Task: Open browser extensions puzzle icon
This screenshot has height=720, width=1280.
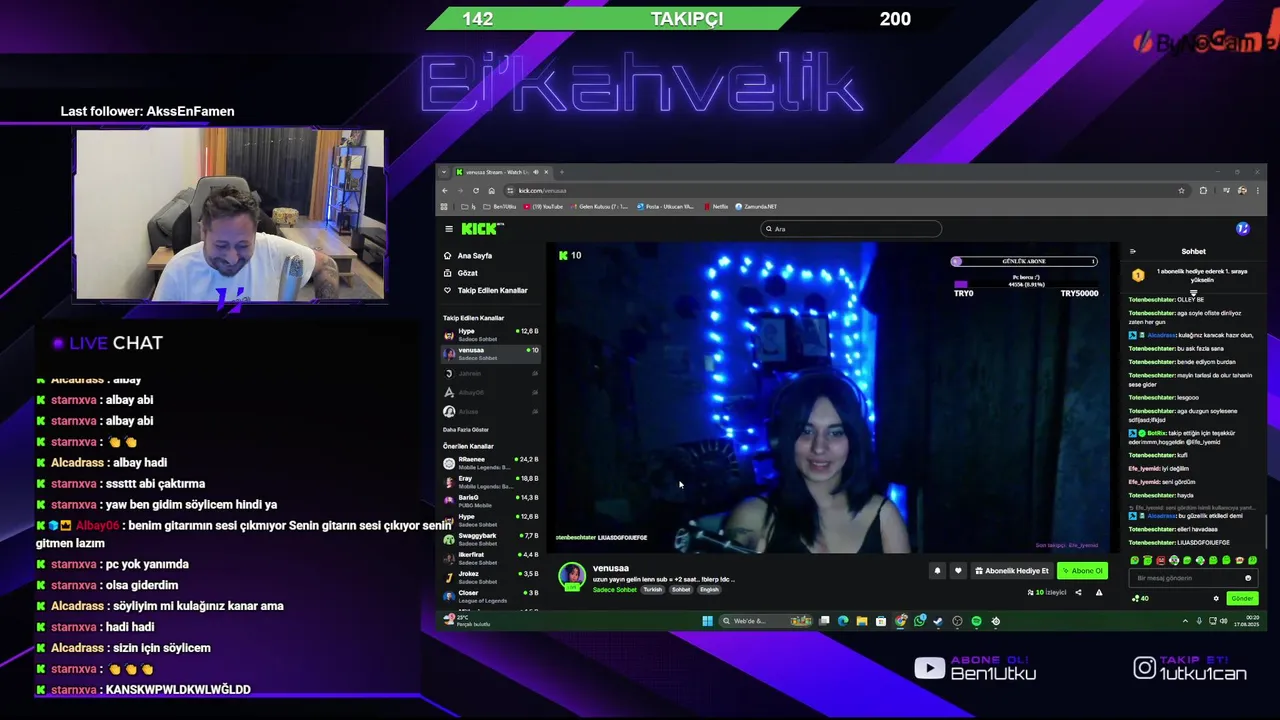Action: pyautogui.click(x=1203, y=191)
